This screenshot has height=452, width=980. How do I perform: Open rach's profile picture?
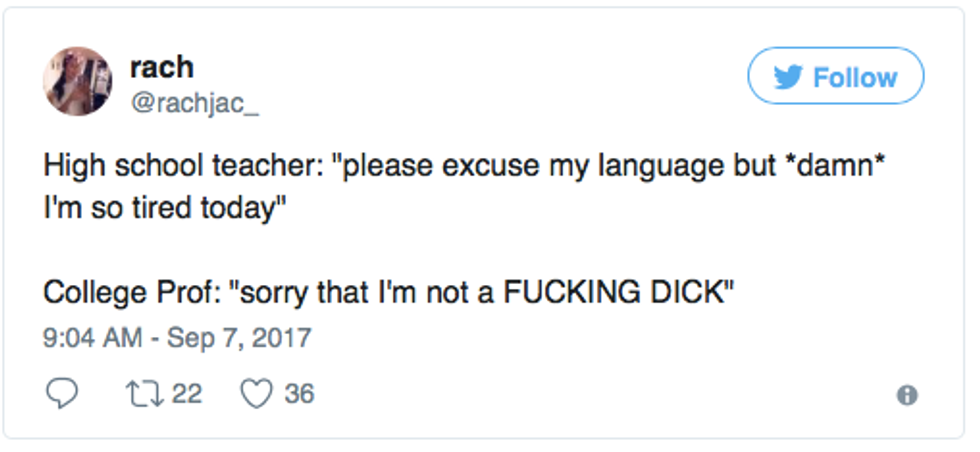[77, 81]
